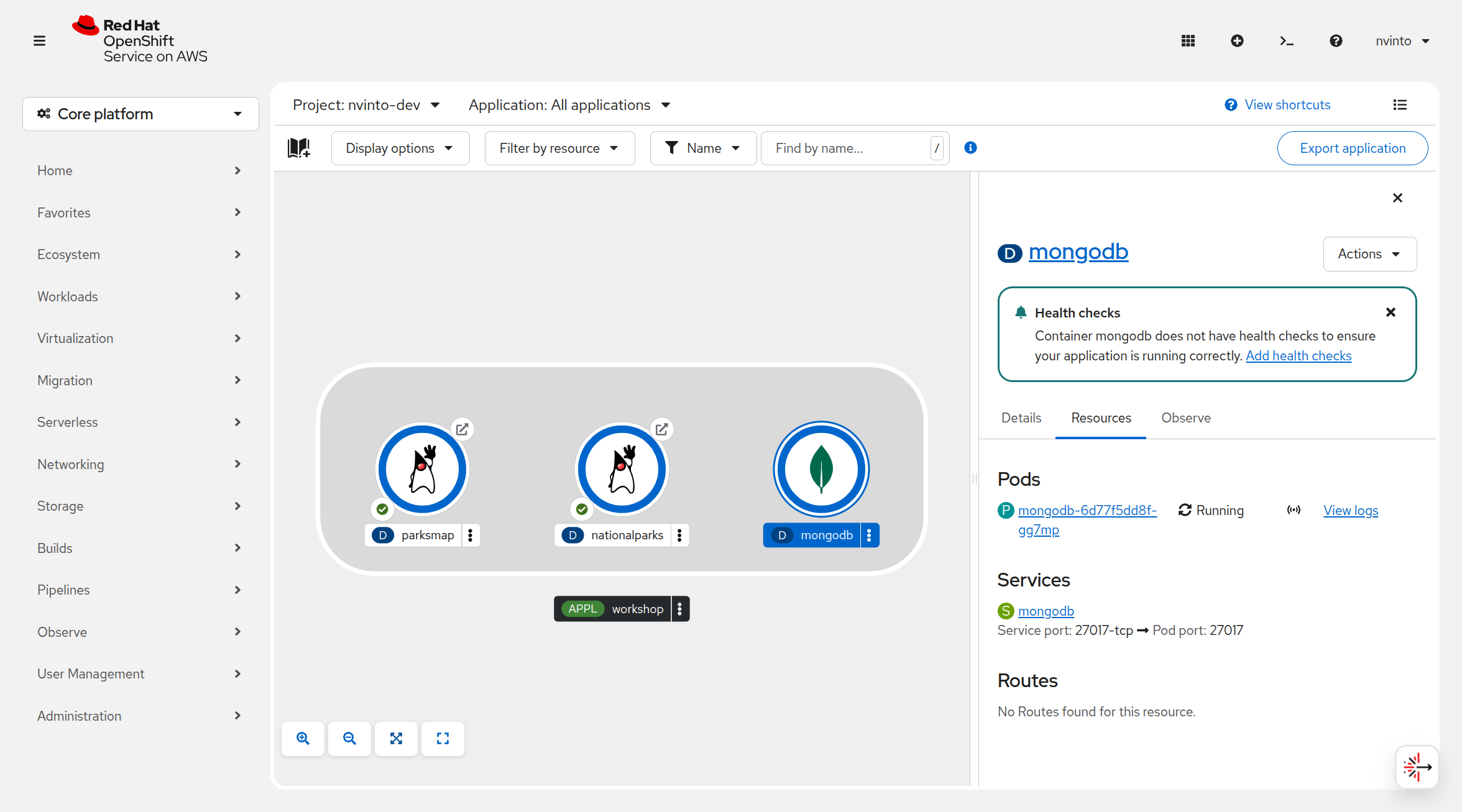Click the blue info icon beside search field
The image size is (1462, 812).
coord(970,148)
